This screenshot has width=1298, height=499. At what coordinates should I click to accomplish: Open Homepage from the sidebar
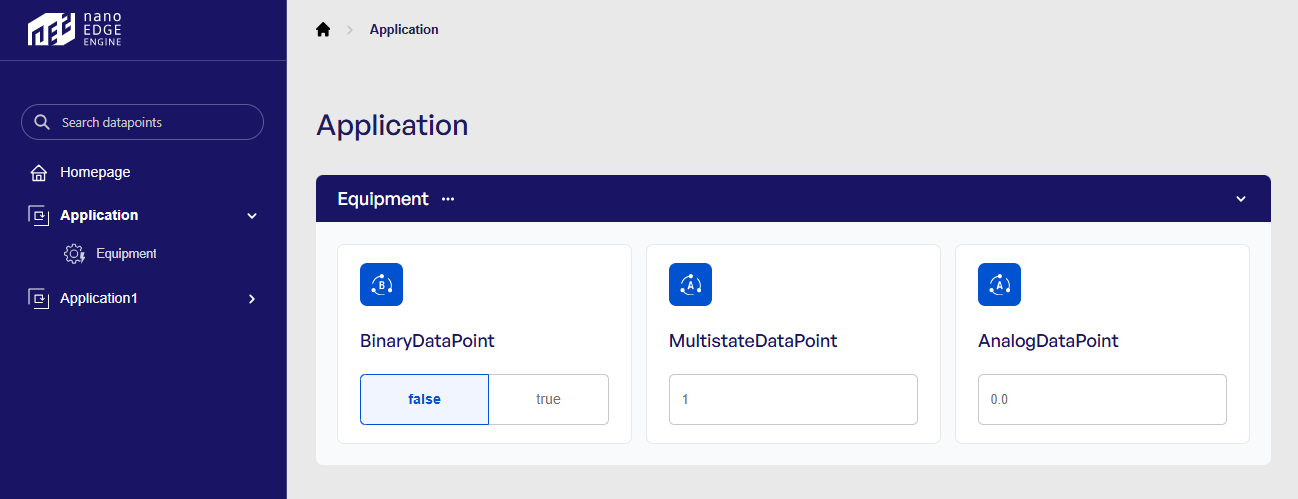95,172
